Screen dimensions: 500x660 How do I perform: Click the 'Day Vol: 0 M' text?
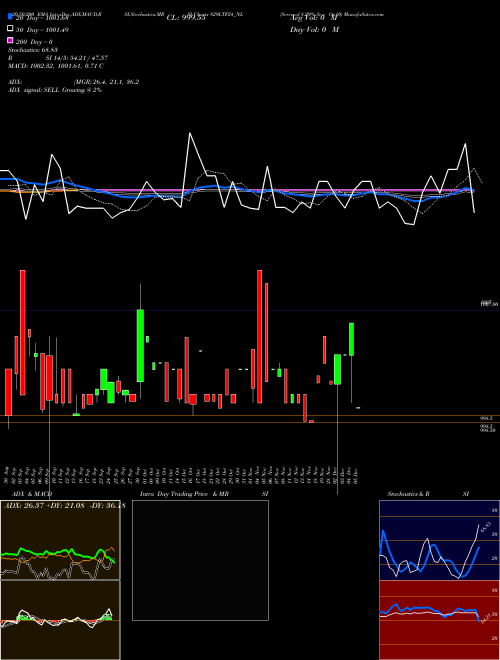point(314,30)
